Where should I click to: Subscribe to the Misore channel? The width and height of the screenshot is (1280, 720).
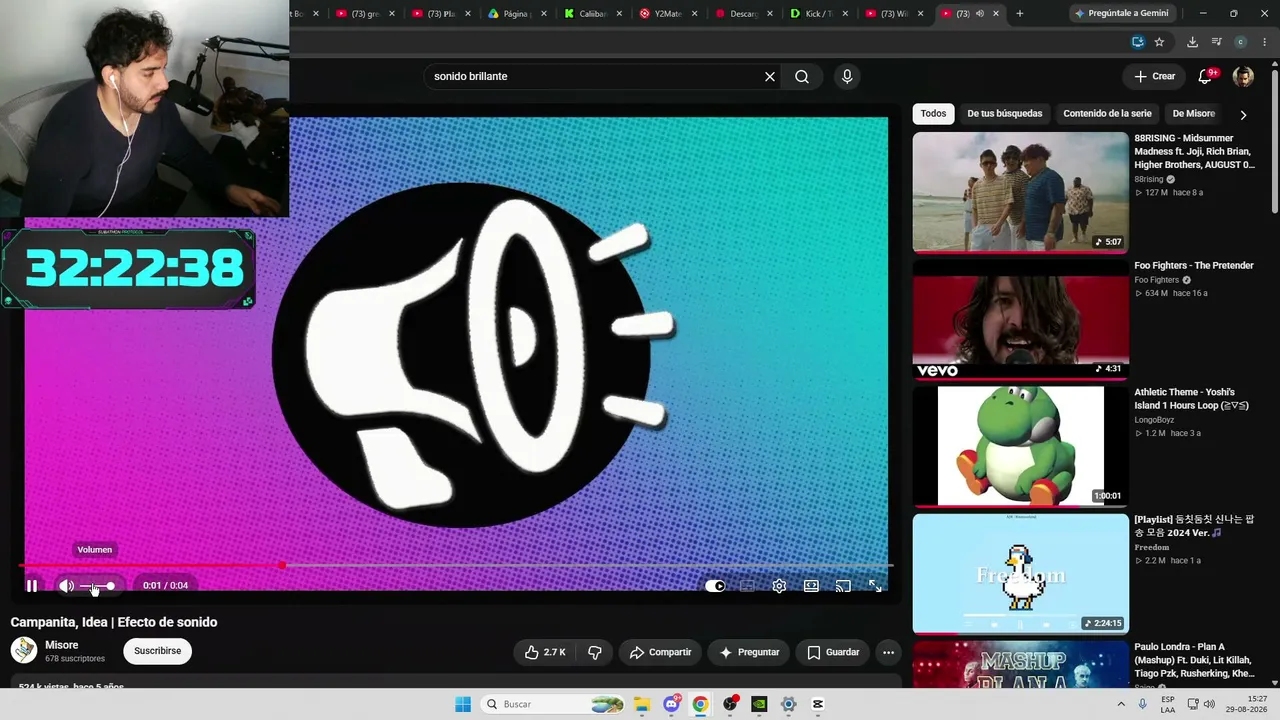[157, 651]
